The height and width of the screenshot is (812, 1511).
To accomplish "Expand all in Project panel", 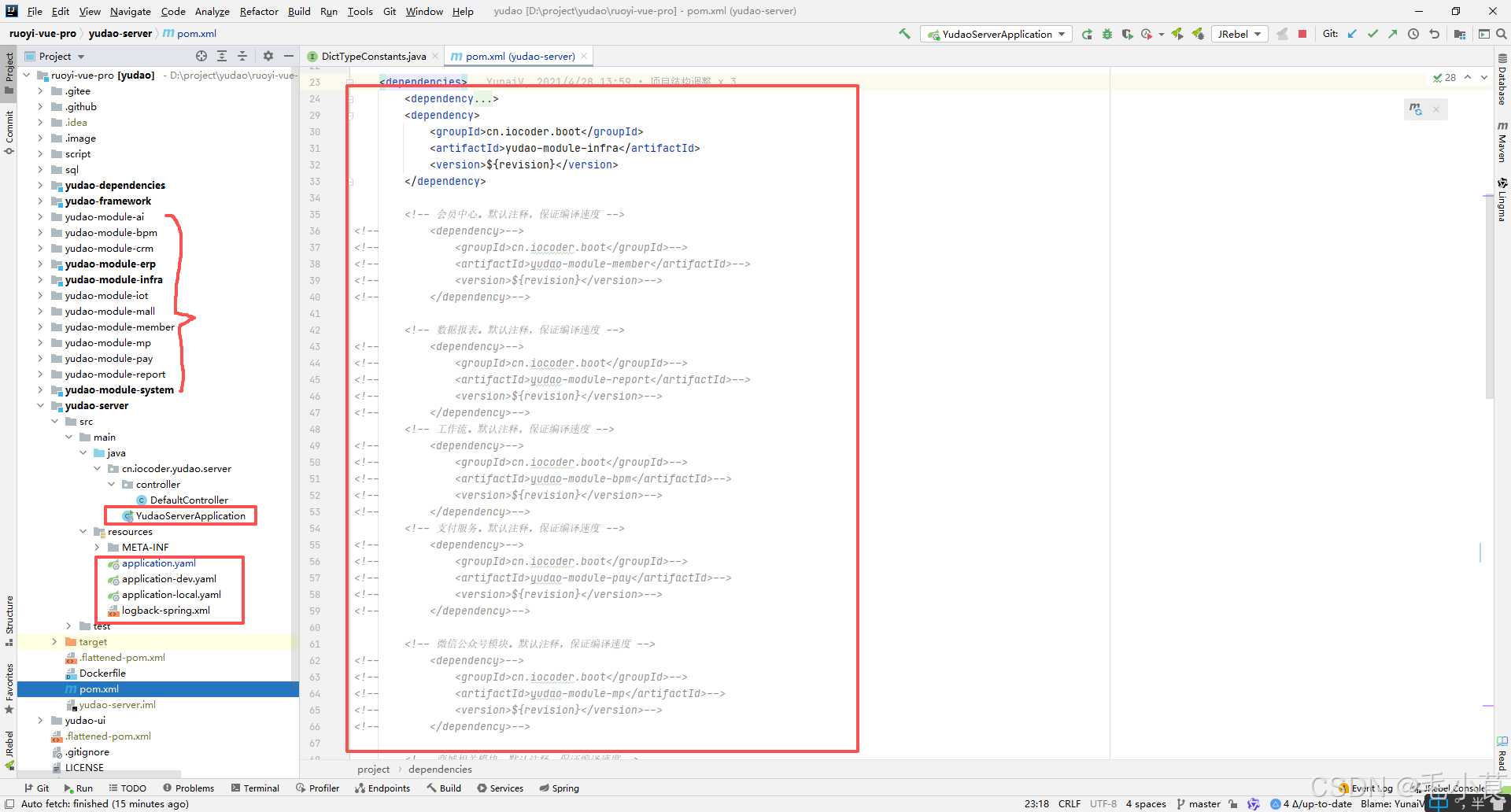I will (222, 56).
